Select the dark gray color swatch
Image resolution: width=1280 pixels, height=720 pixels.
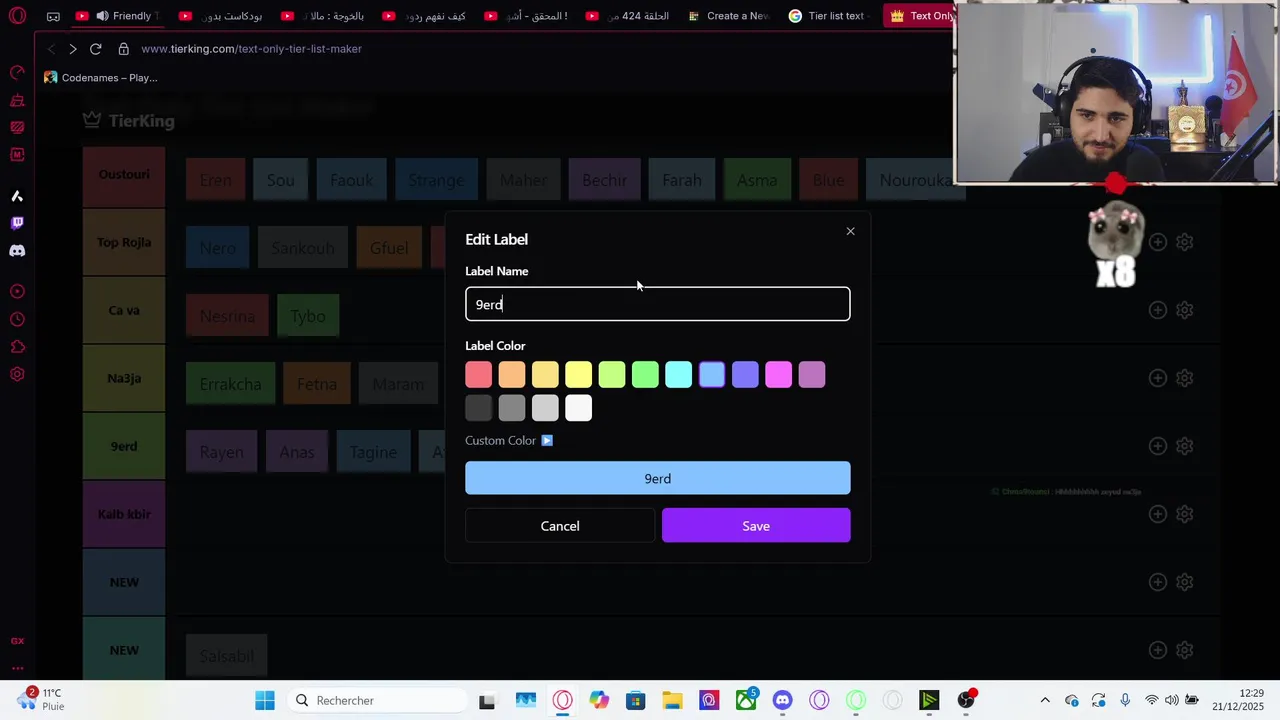tap(479, 408)
